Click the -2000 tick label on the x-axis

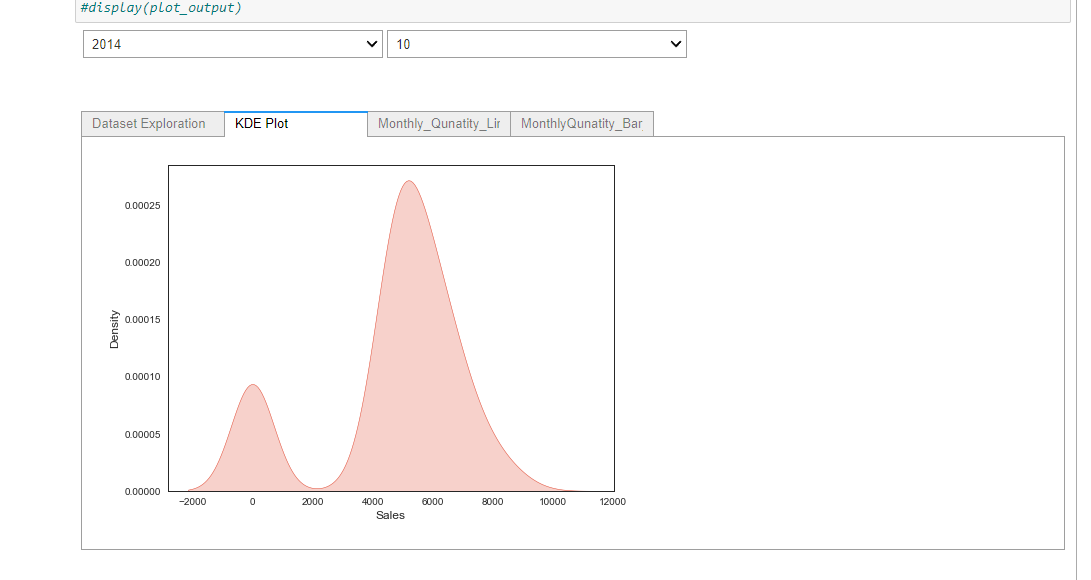point(192,501)
